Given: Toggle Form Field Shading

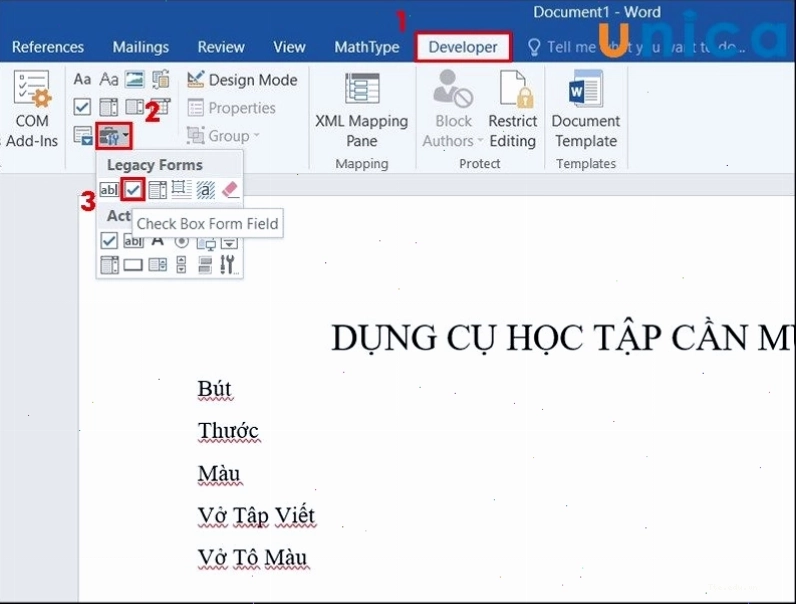Looking at the screenshot, I should 206,190.
